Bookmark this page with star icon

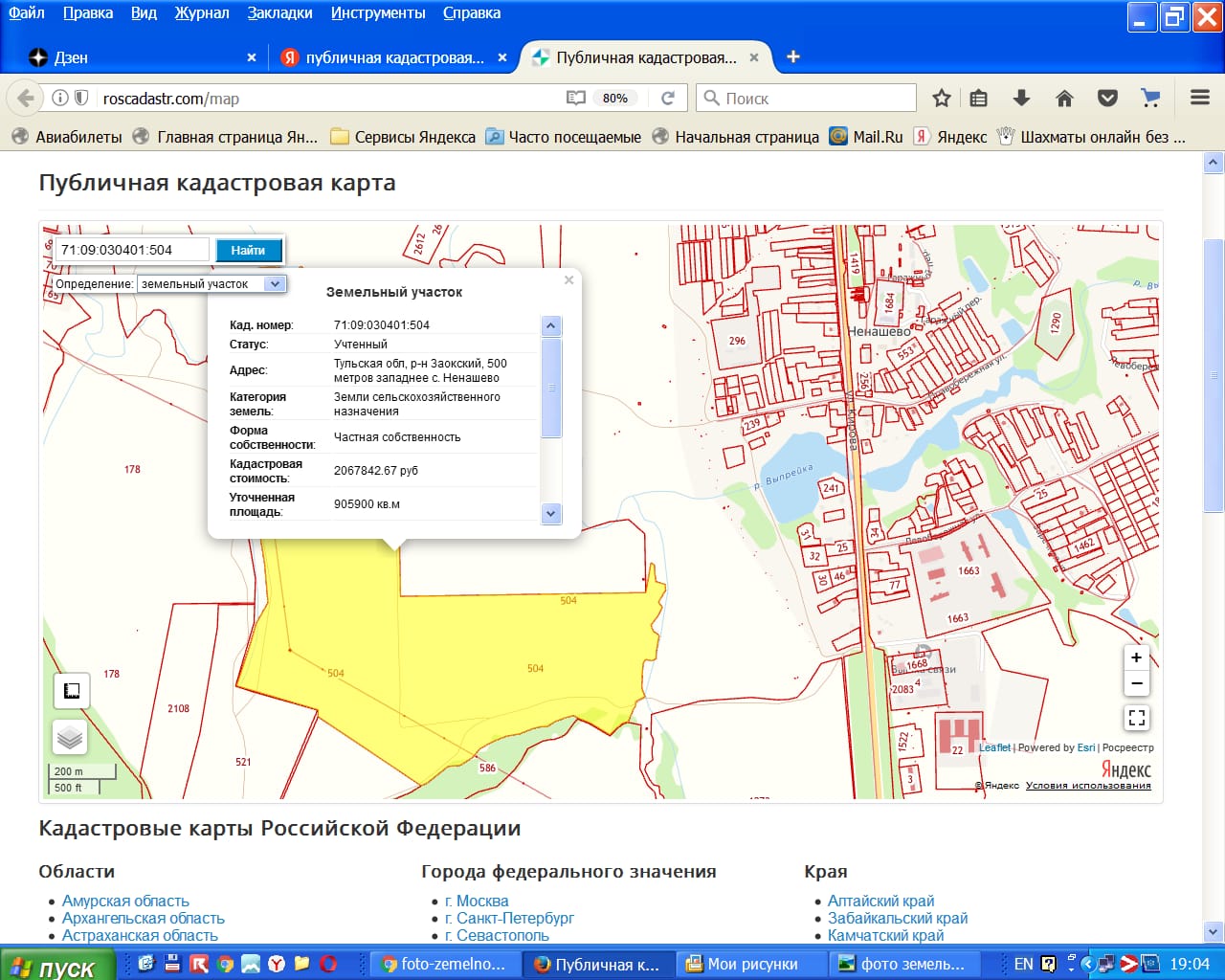tap(942, 98)
